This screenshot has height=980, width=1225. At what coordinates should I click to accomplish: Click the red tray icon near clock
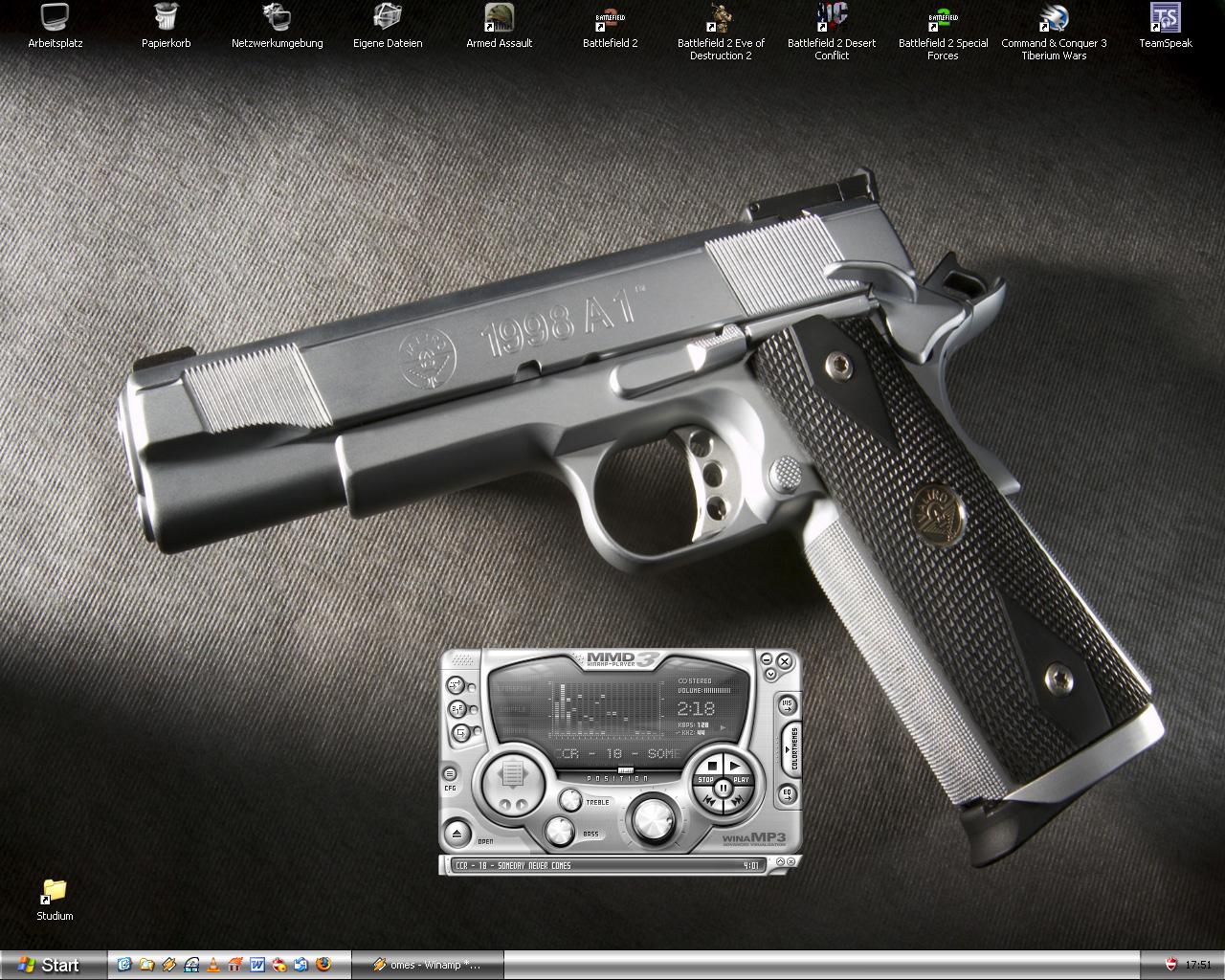tap(1170, 965)
